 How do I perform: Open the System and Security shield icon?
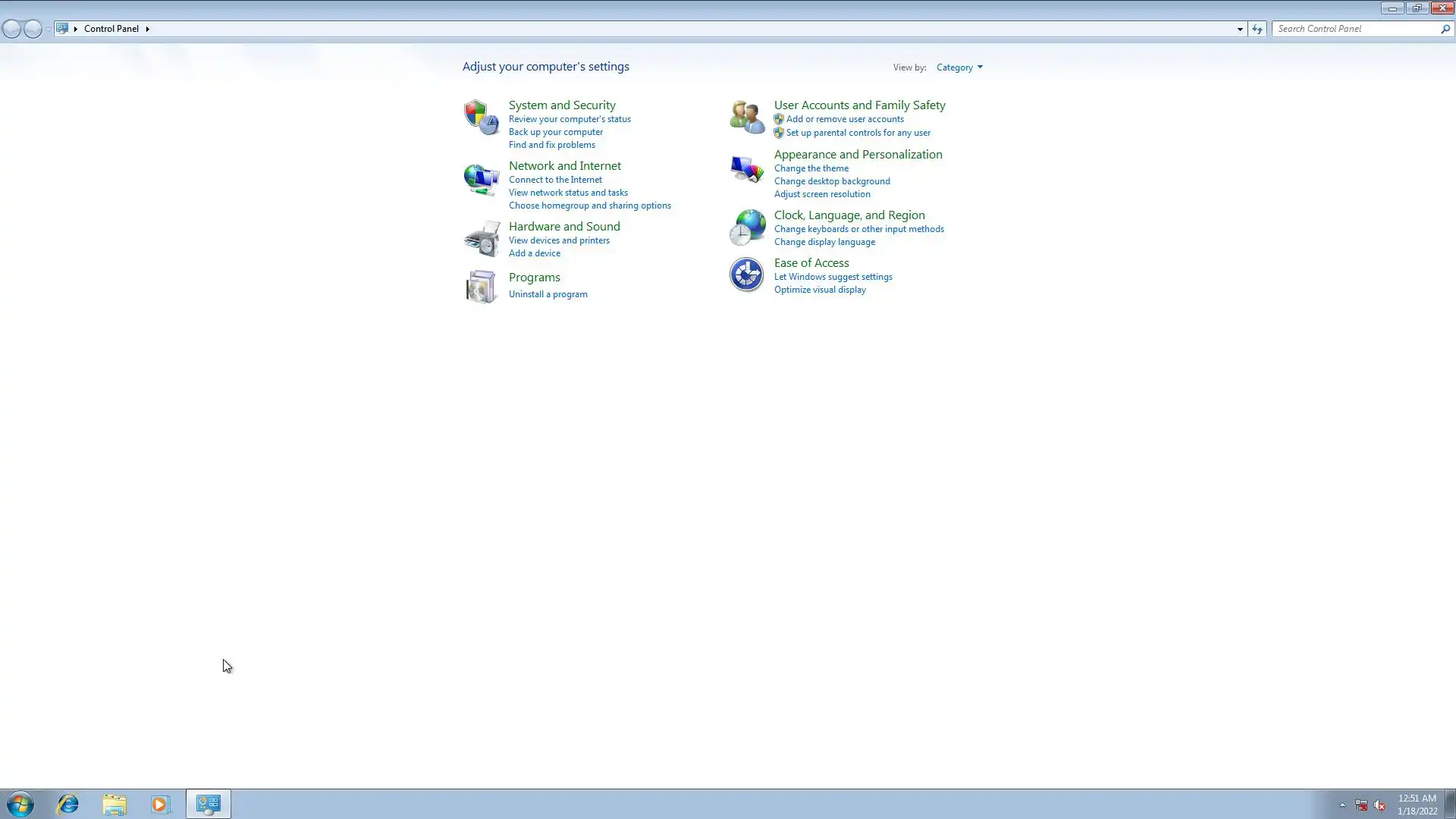point(481,117)
